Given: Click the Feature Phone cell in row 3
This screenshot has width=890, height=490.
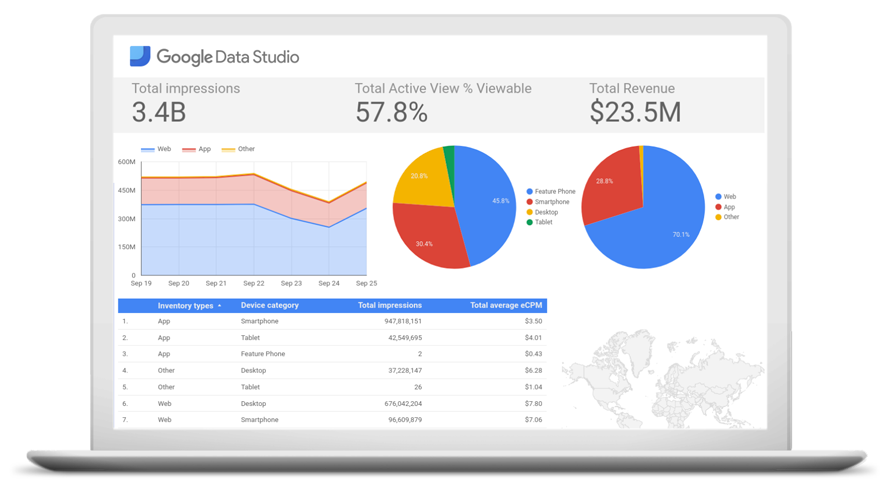Looking at the screenshot, I should point(263,354).
